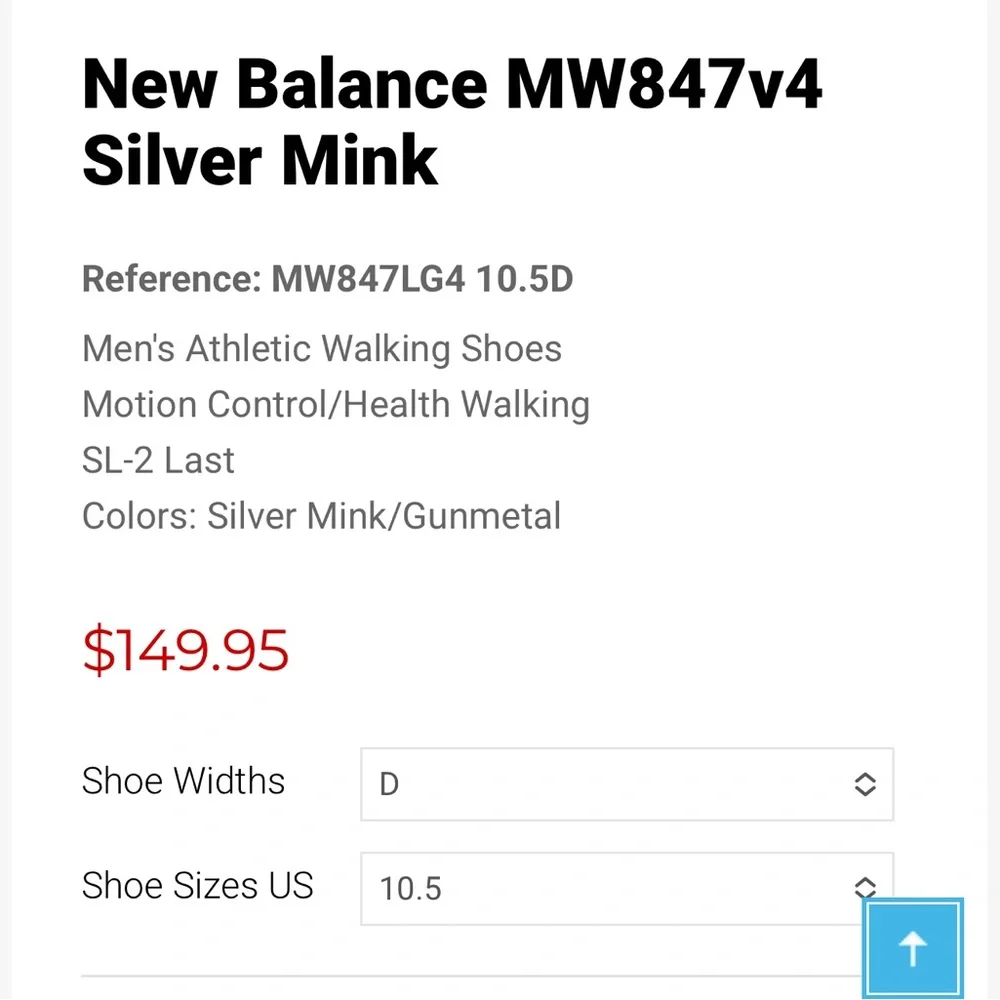Select the up-down selector on width field
This screenshot has width=1000, height=1000.
click(x=864, y=785)
